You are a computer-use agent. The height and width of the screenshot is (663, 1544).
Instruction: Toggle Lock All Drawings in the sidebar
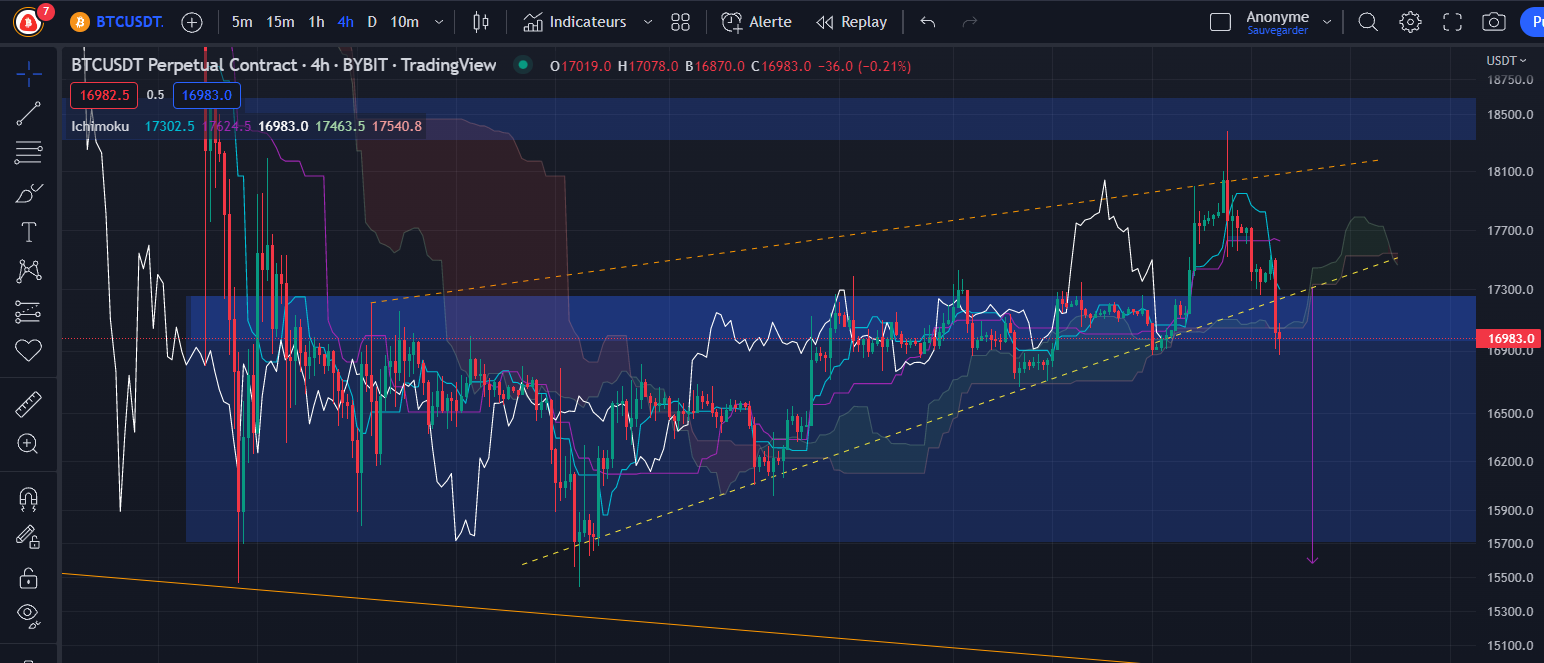point(28,578)
